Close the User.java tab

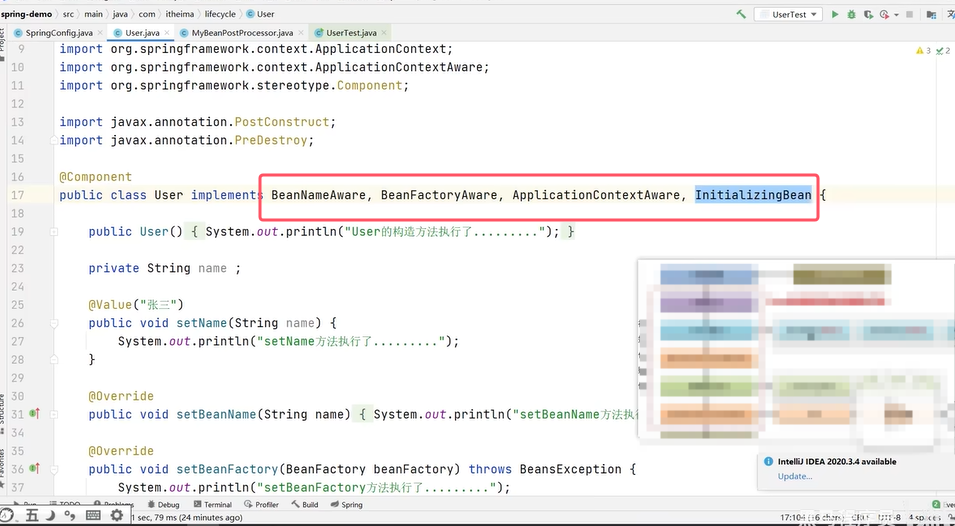coord(166,33)
